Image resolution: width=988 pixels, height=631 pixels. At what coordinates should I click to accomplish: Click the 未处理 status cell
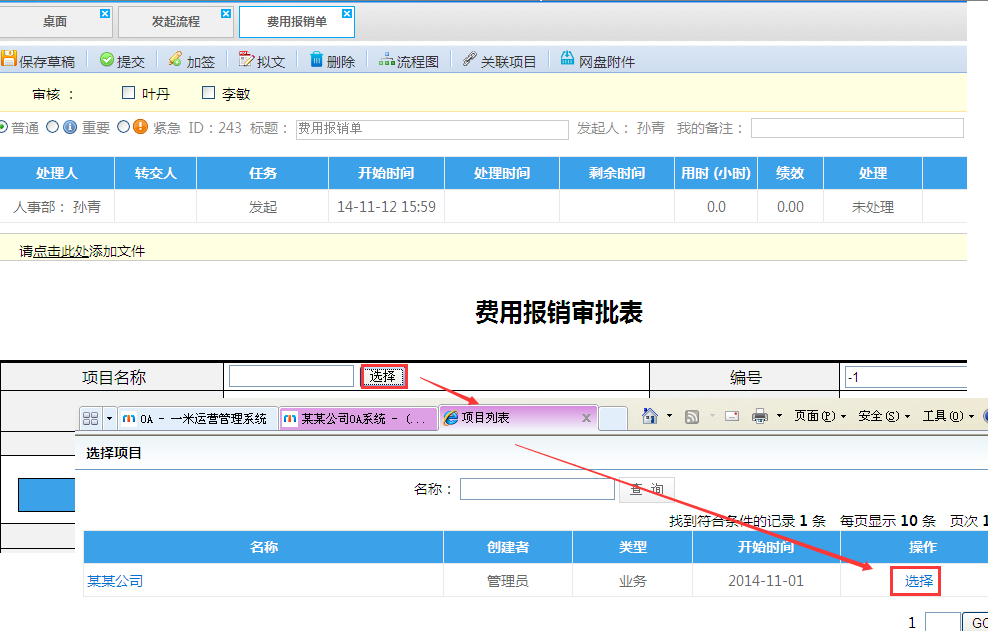tap(873, 207)
